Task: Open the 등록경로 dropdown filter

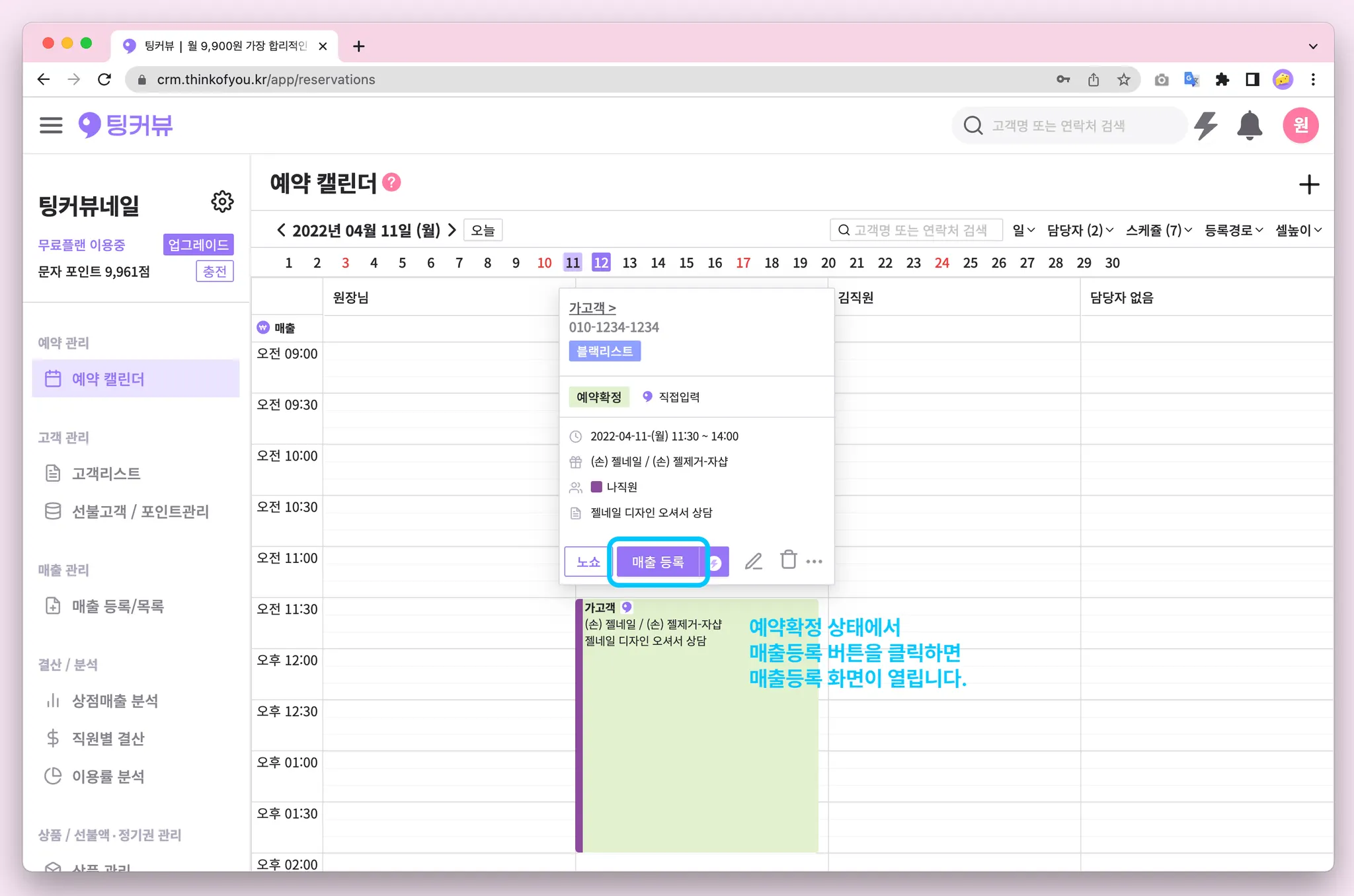Action: (1233, 231)
